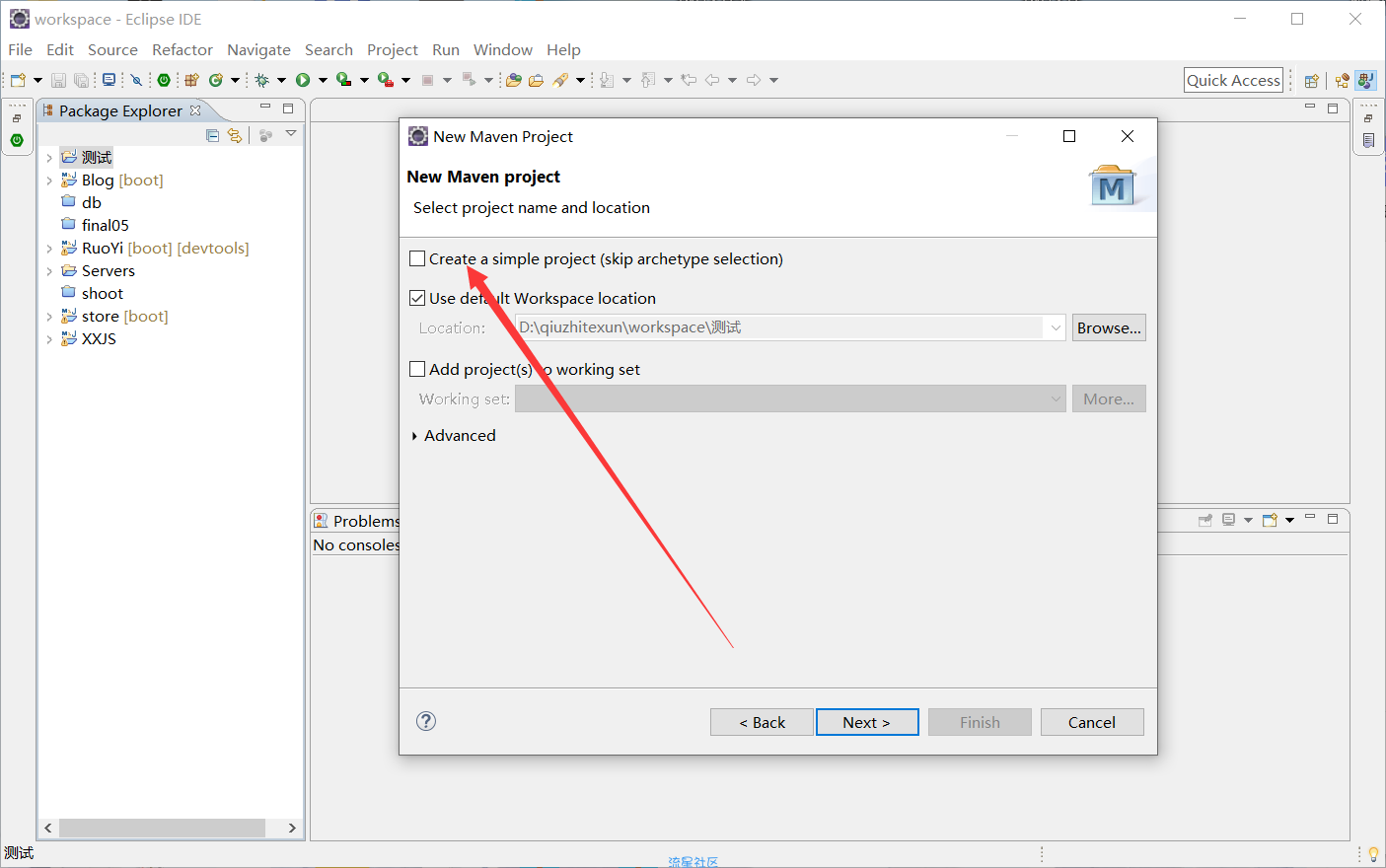Select the Package Explorer tab
Screen dimensions: 1386x868
point(120,110)
